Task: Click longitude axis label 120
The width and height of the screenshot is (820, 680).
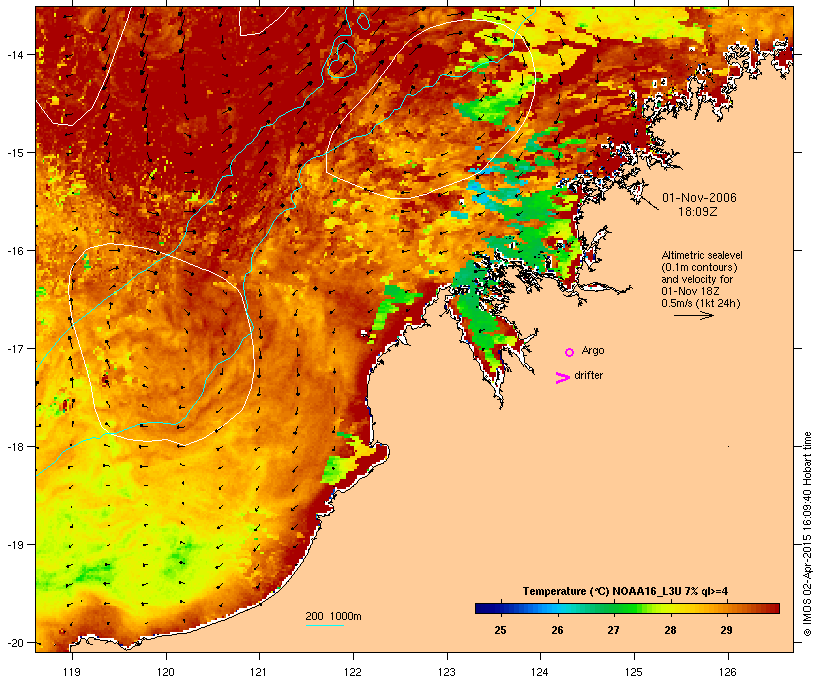Action: coord(166,672)
